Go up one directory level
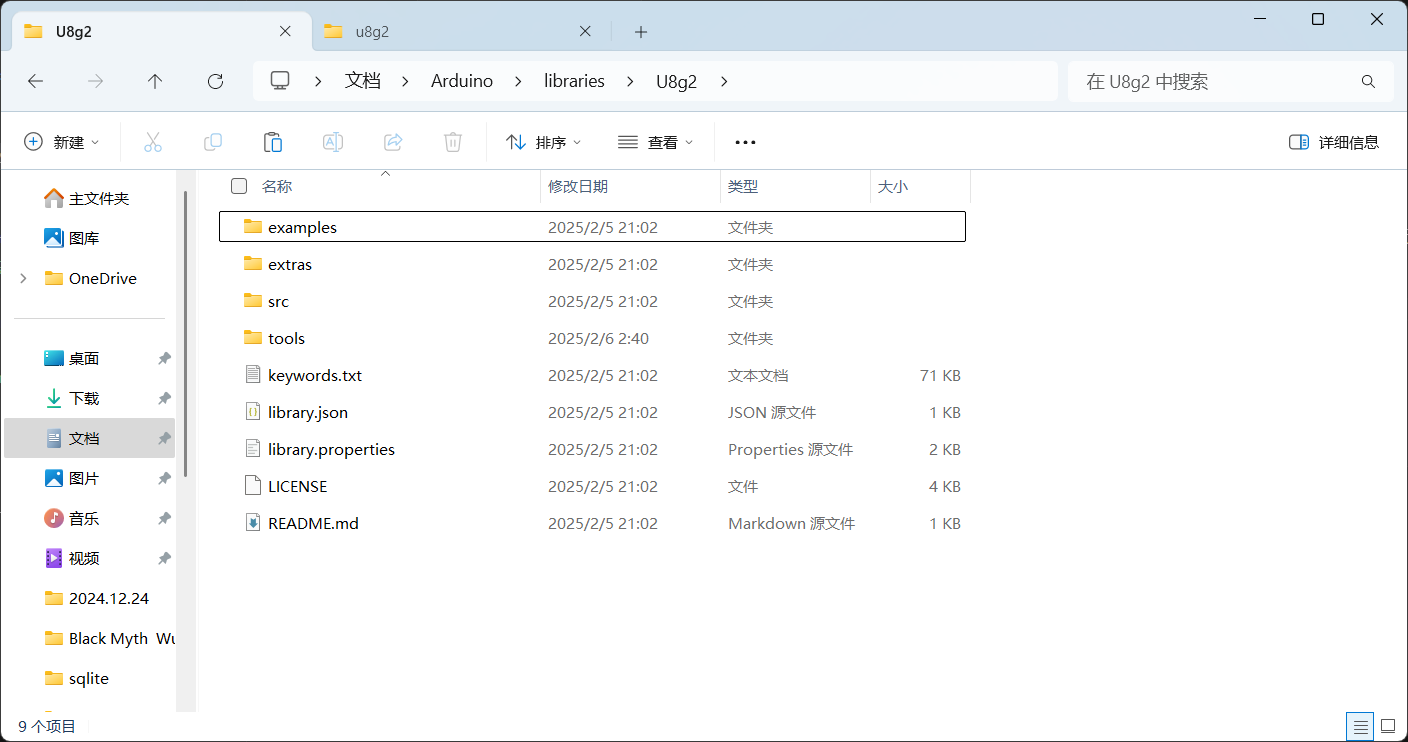Image resolution: width=1408 pixels, height=742 pixels. pyautogui.click(x=155, y=82)
